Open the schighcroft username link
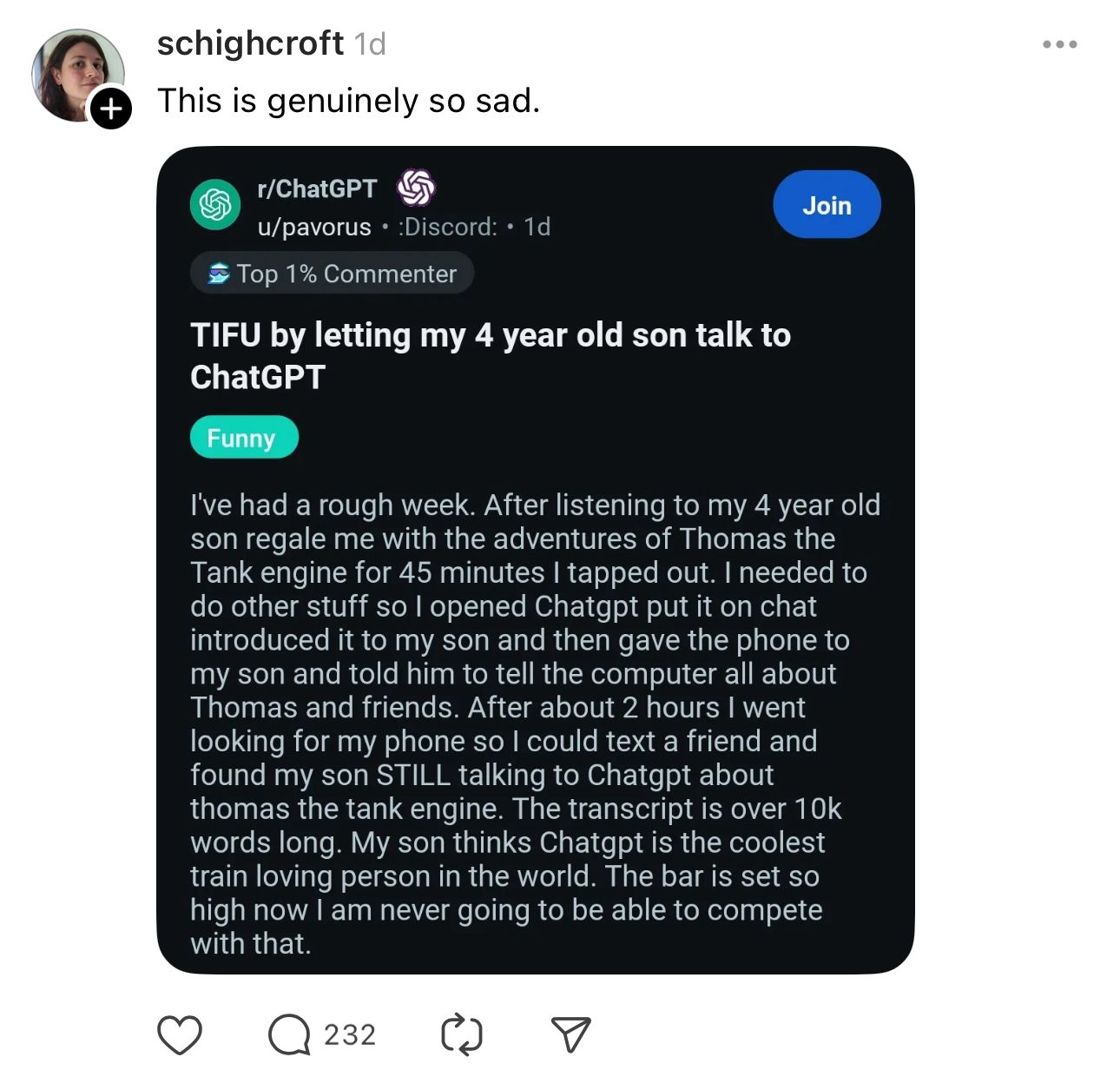This screenshot has height=1090, width=1120. point(250,43)
